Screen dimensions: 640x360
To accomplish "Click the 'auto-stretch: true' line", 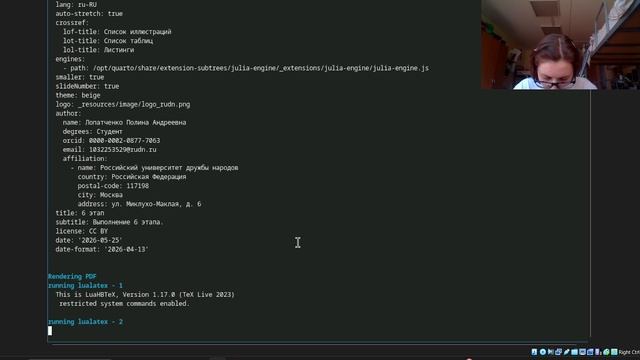I will click(89, 13).
